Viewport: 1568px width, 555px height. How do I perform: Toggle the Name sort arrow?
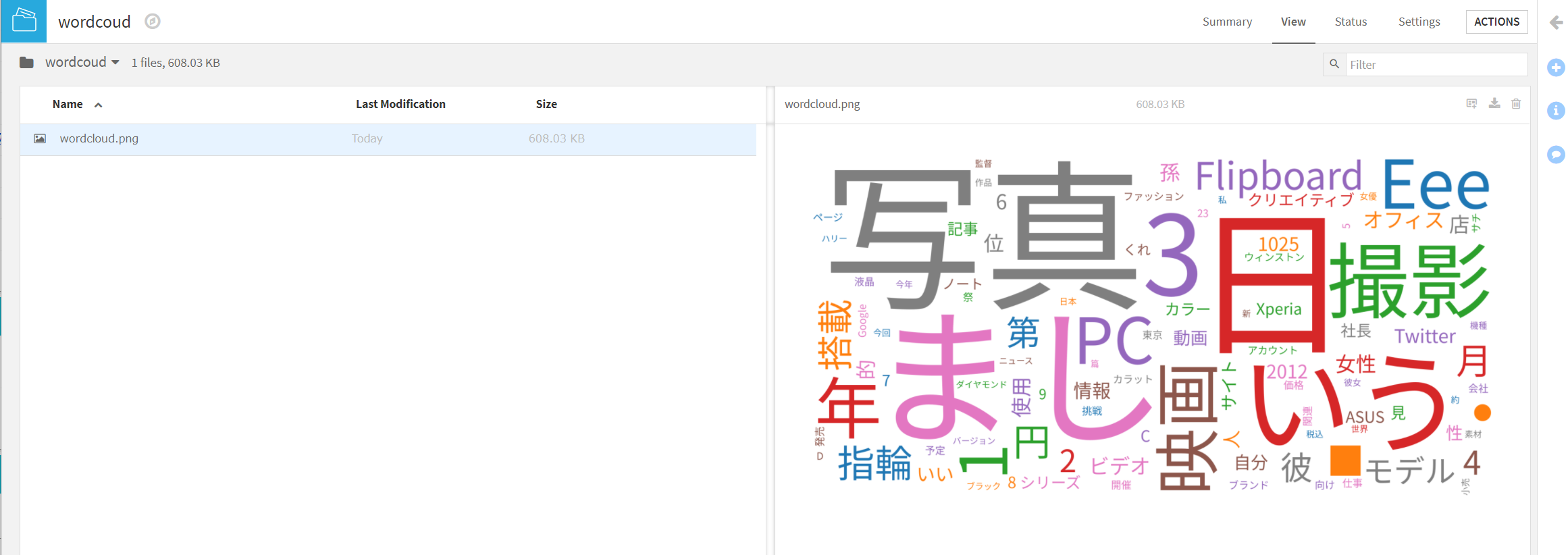pyautogui.click(x=98, y=105)
